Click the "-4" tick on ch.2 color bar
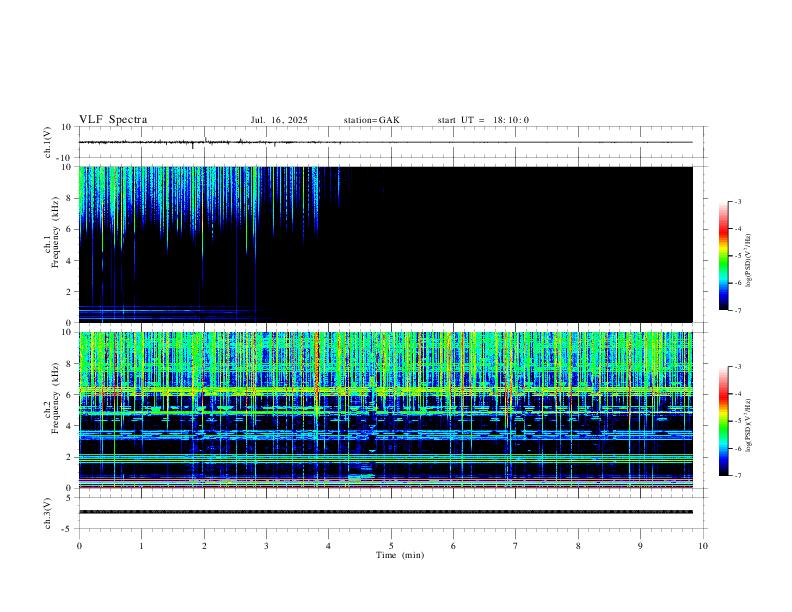792x612 pixels. tap(737, 394)
